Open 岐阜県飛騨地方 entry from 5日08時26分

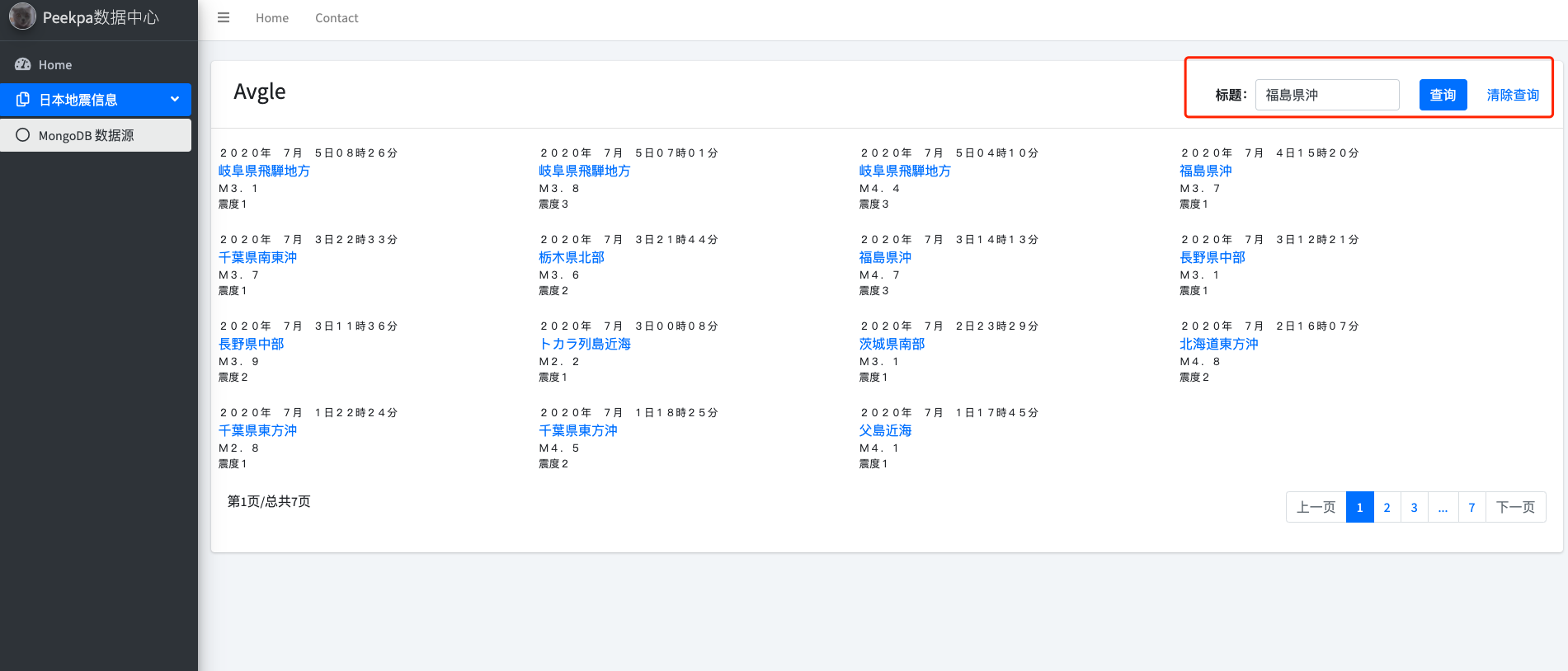pos(264,171)
